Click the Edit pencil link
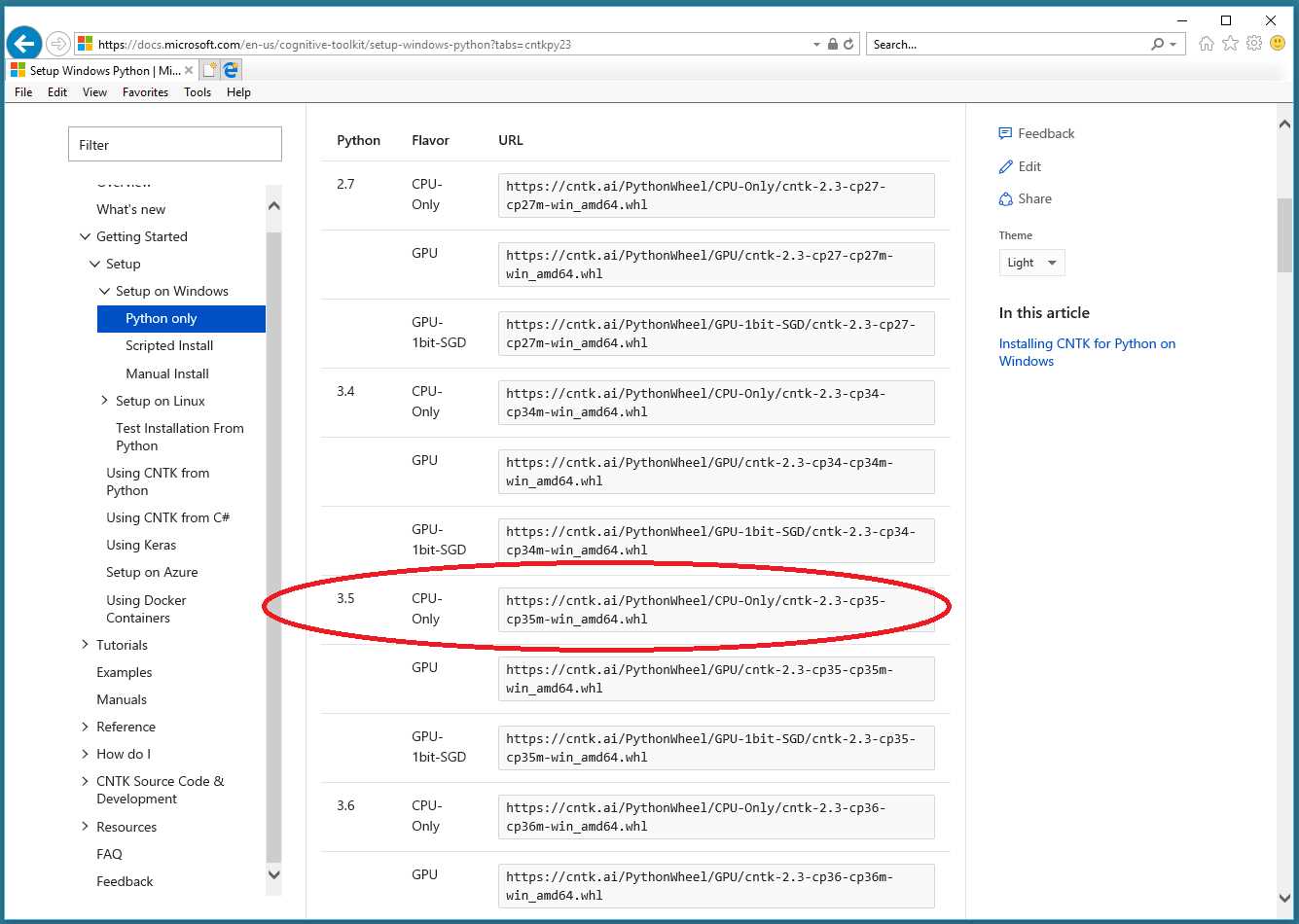 point(1020,166)
